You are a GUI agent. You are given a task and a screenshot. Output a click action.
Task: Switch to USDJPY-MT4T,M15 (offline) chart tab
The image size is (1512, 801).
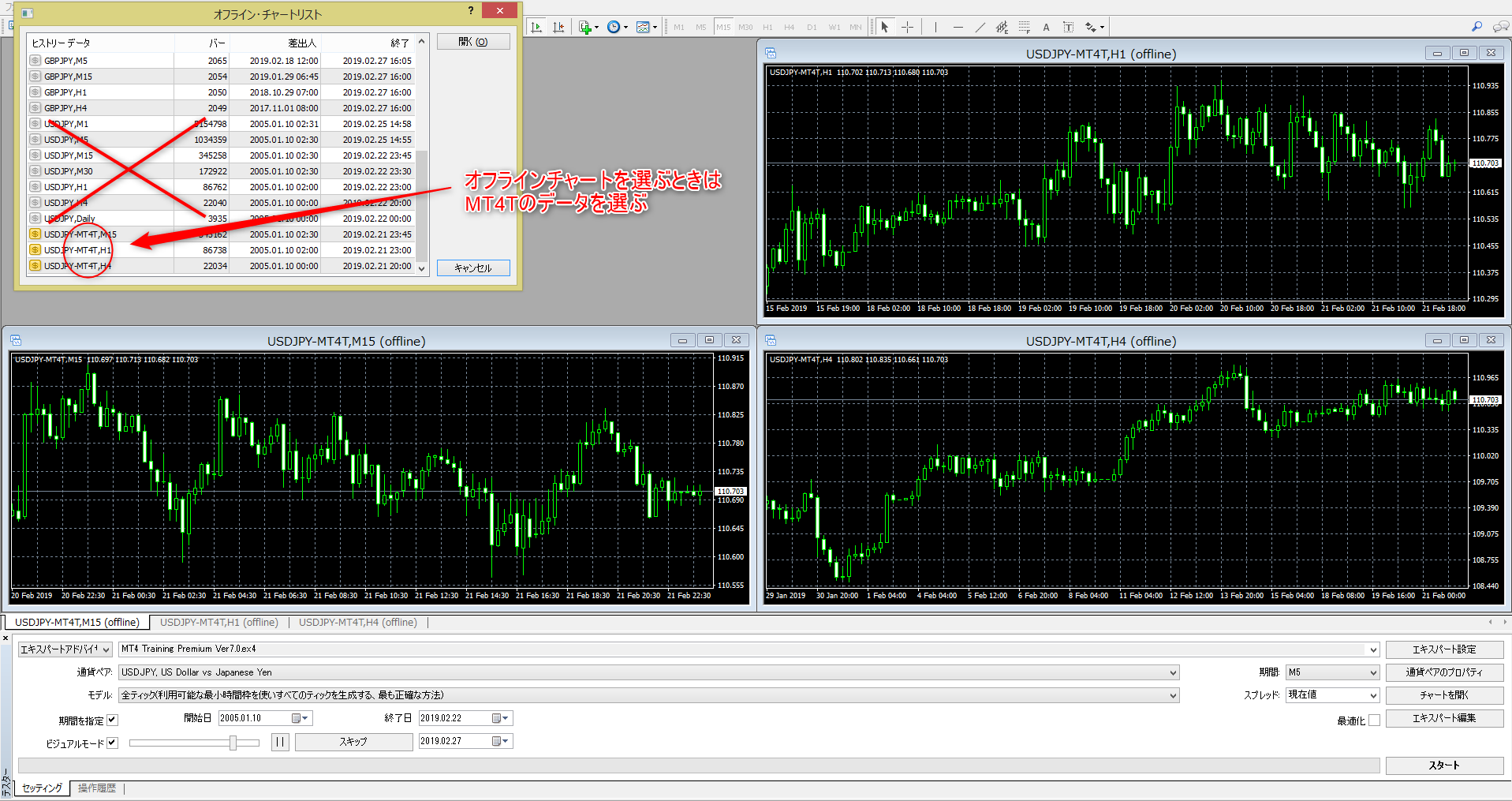click(77, 623)
